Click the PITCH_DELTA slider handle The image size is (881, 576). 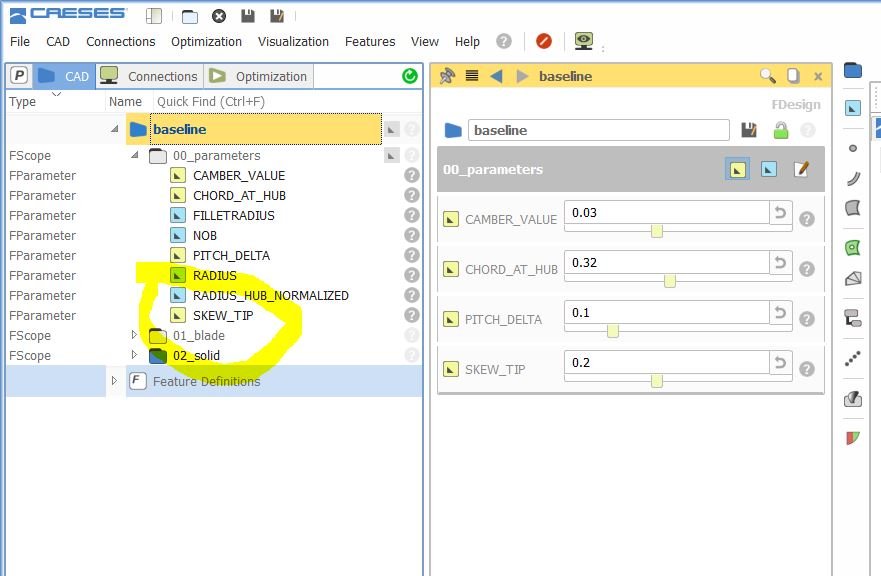coord(612,331)
